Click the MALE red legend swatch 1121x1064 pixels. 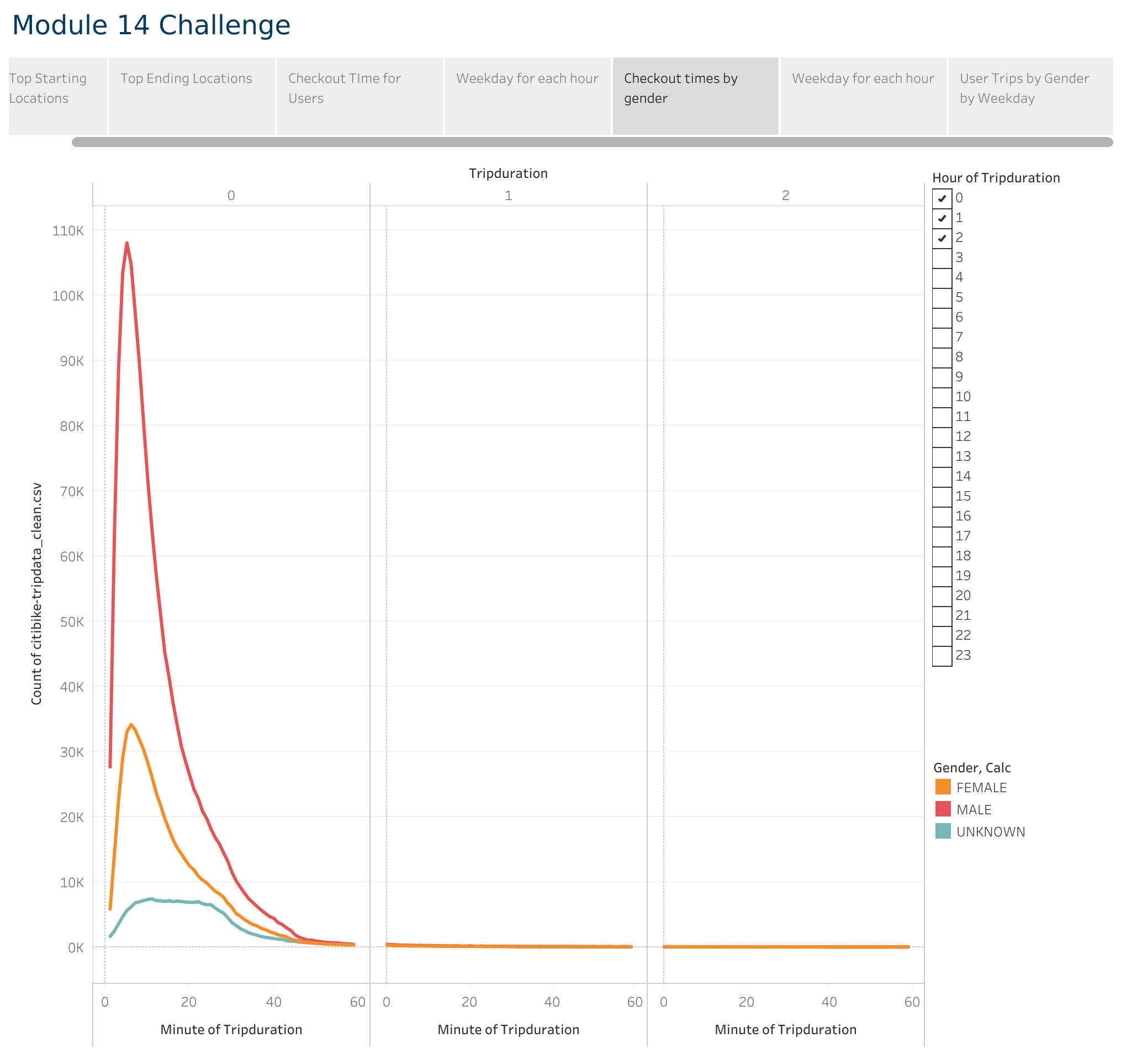click(943, 809)
